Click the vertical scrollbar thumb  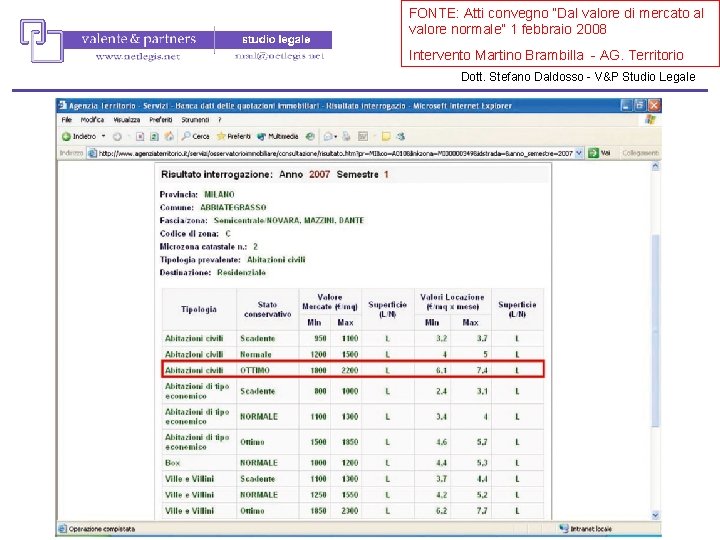pos(655,331)
